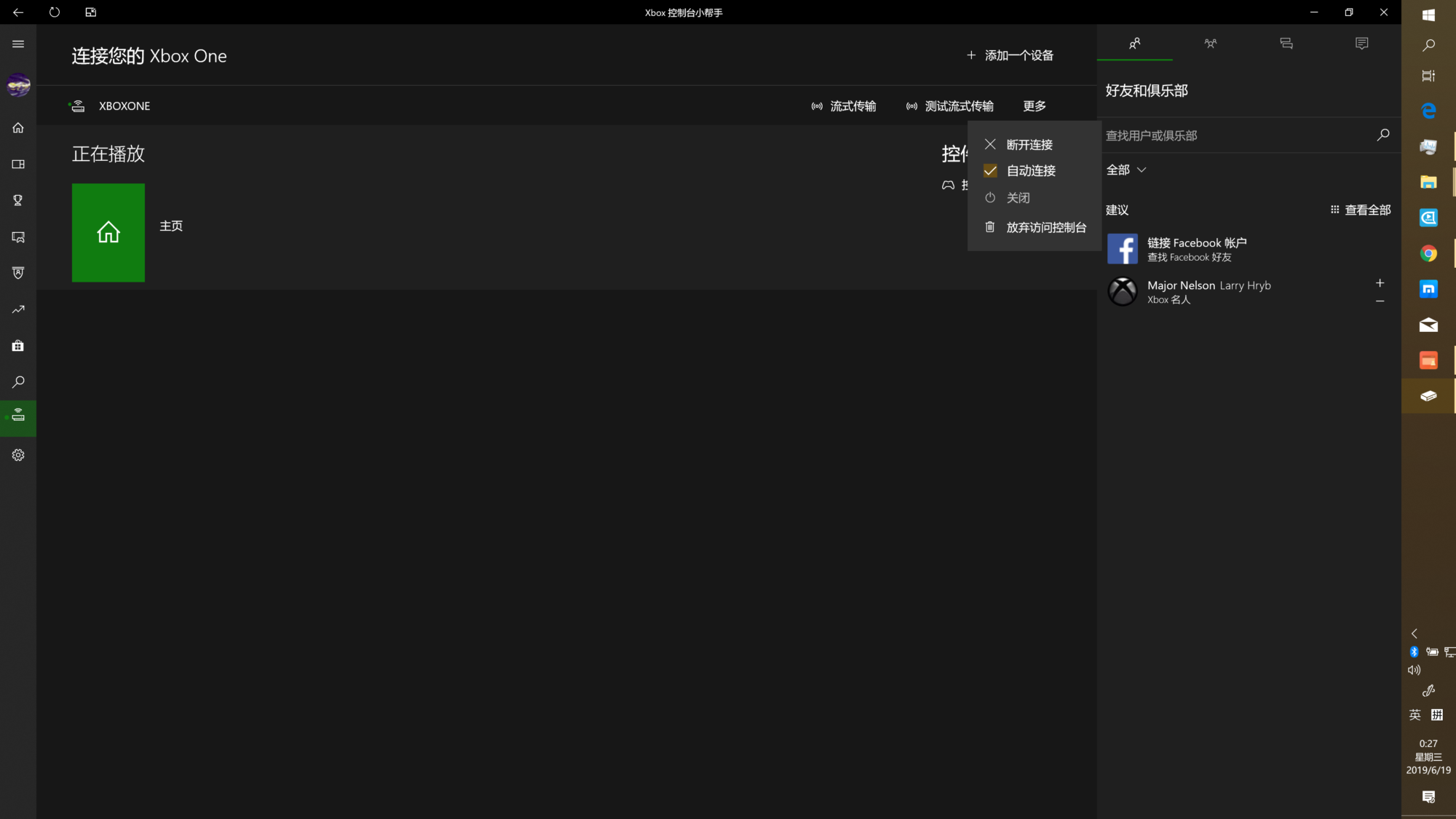Open 链接 Facebook 帐户 suggestion
Viewport: 1456px width, 819px height.
coord(1249,249)
